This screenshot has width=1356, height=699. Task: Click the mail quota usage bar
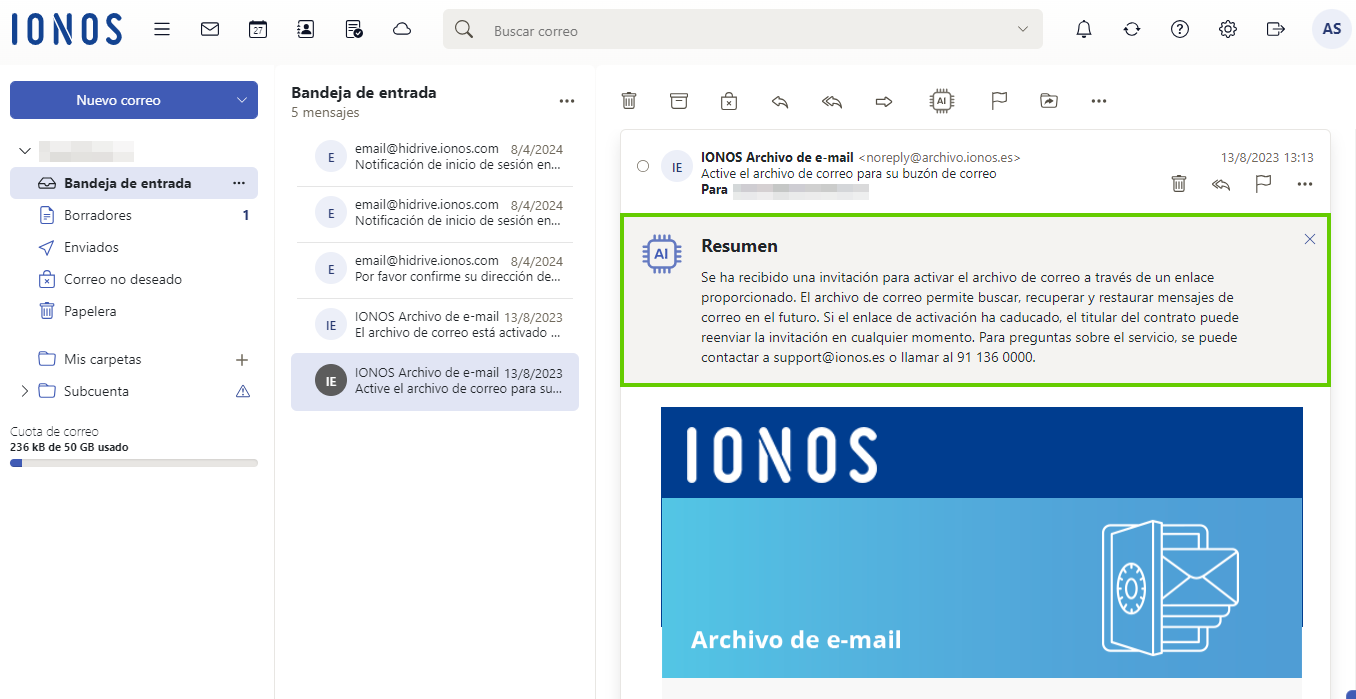[134, 463]
